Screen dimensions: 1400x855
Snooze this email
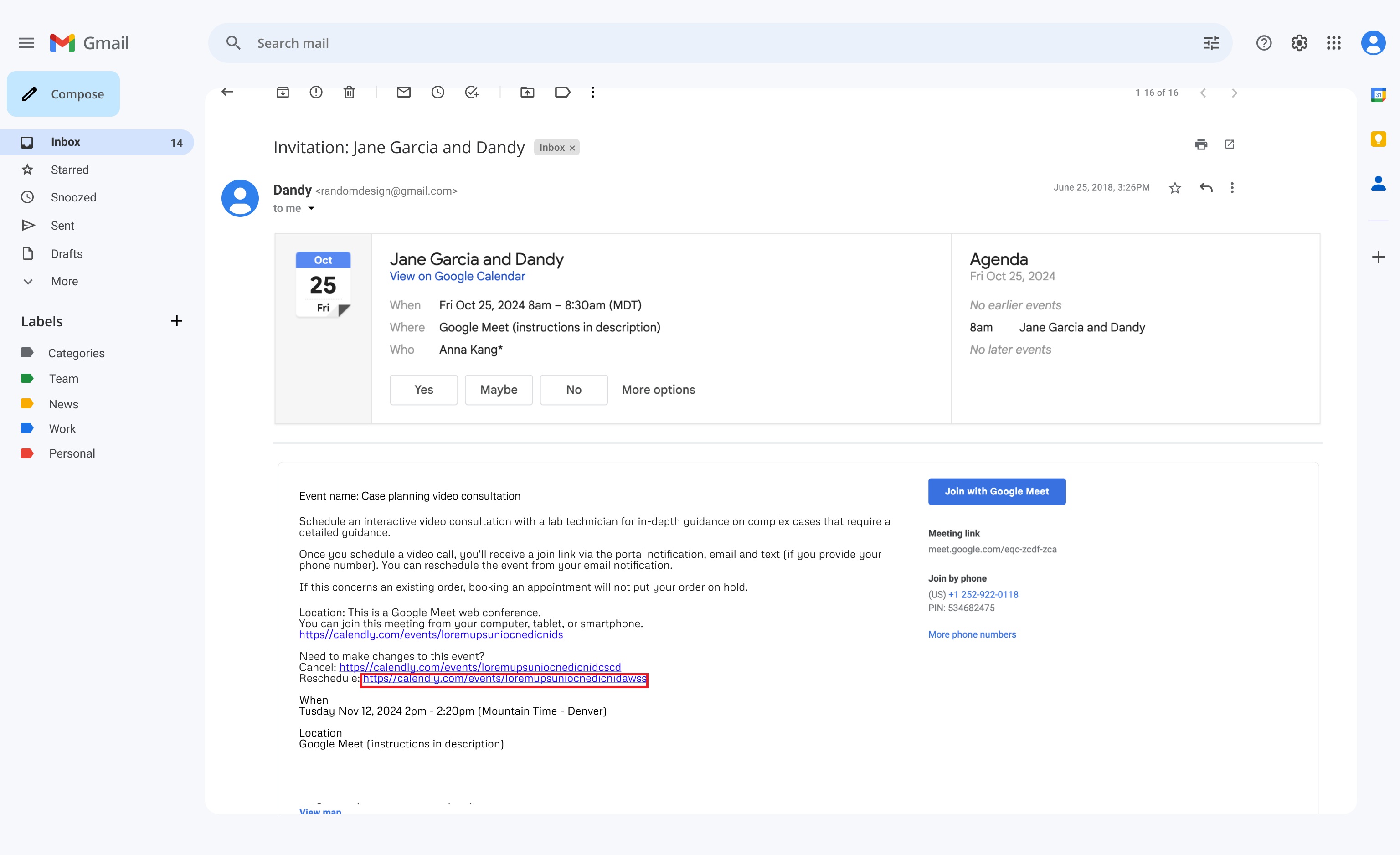[x=437, y=92]
